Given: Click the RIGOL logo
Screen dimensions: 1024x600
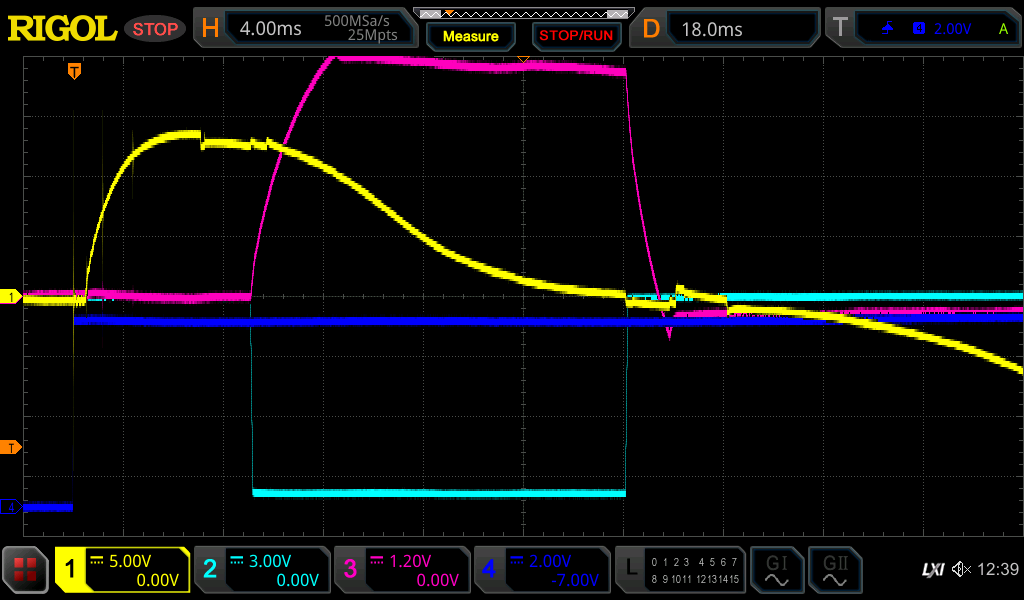Looking at the screenshot, I should [62, 28].
